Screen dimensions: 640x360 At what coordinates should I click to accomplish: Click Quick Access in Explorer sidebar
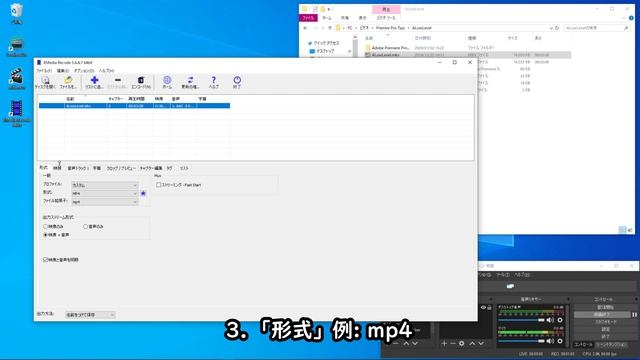coord(325,43)
